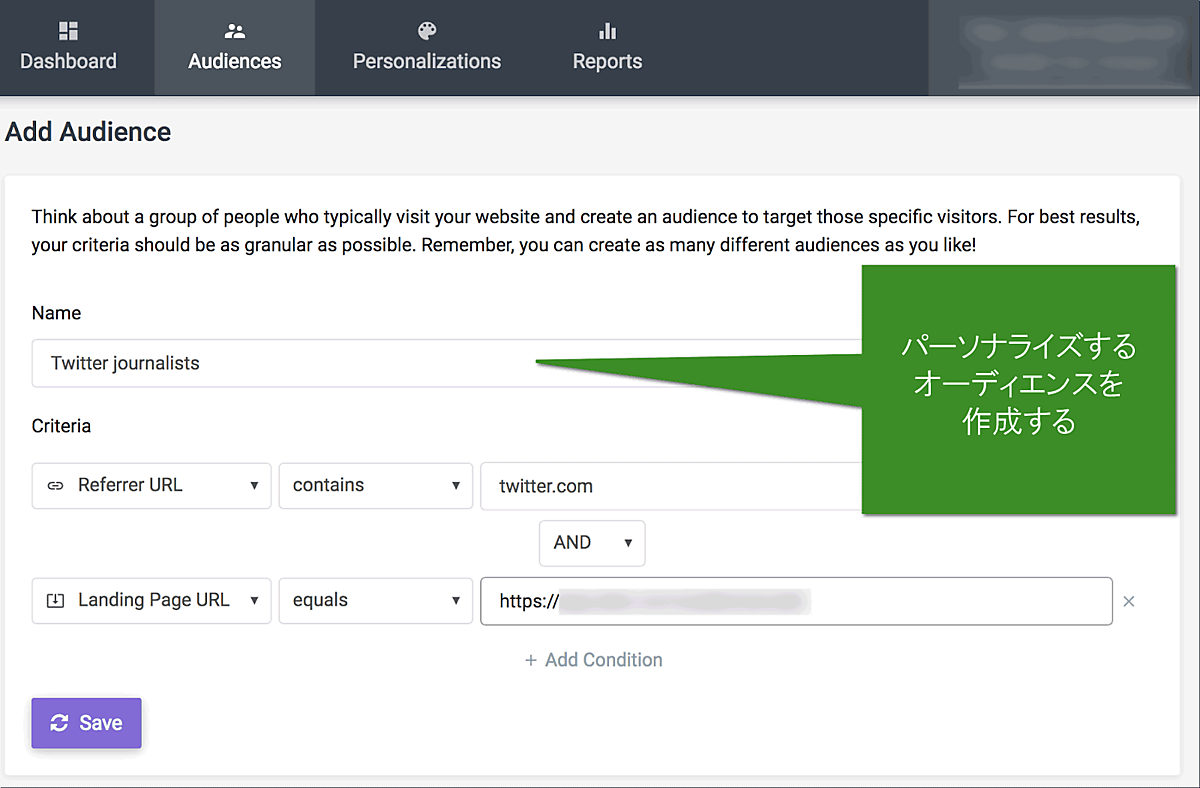Screen dimensions: 1200x788
Task: Add another condition to criteria
Action: (x=594, y=660)
